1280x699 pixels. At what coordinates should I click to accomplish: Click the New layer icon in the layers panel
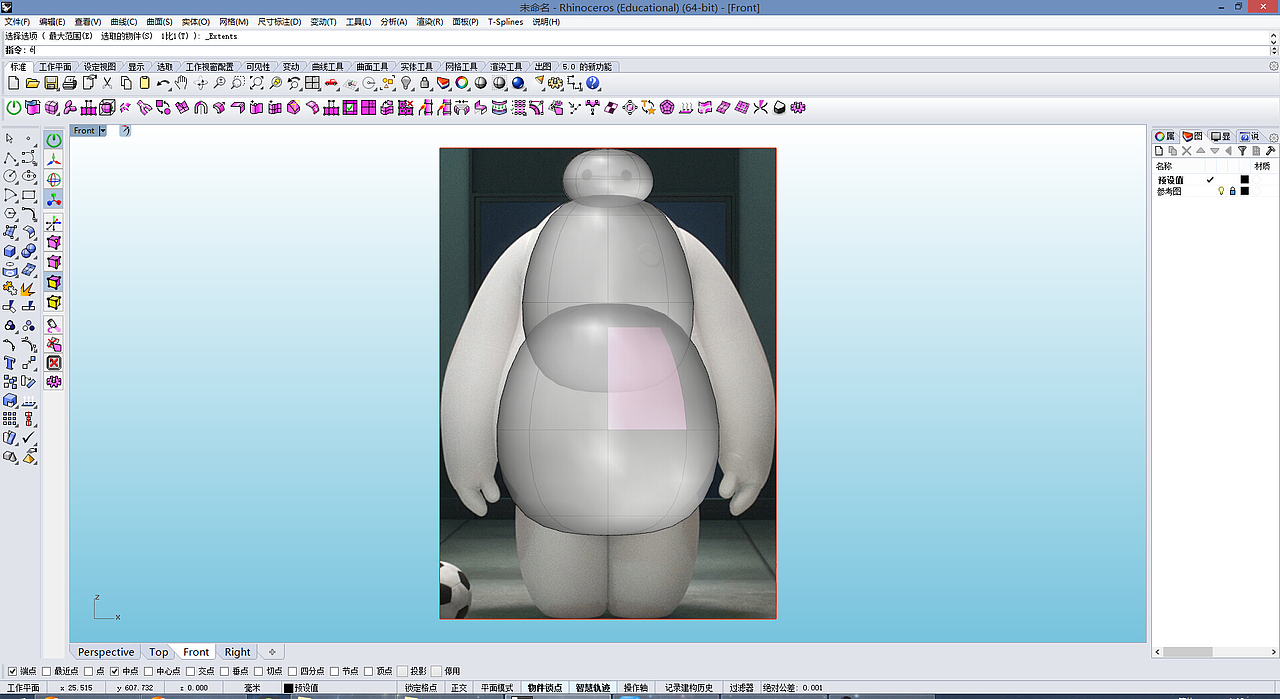[1159, 151]
